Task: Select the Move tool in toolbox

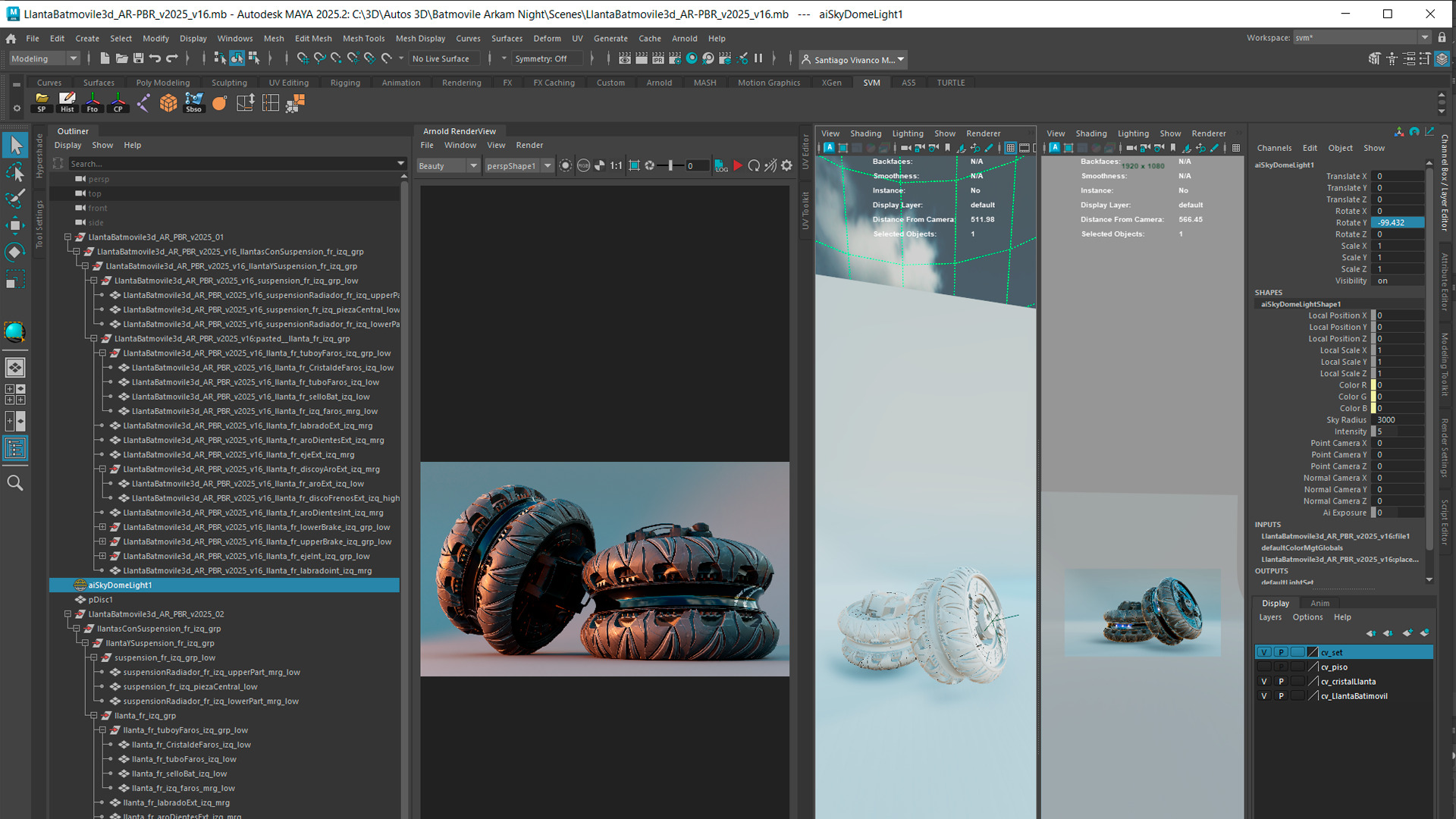Action: [15, 225]
